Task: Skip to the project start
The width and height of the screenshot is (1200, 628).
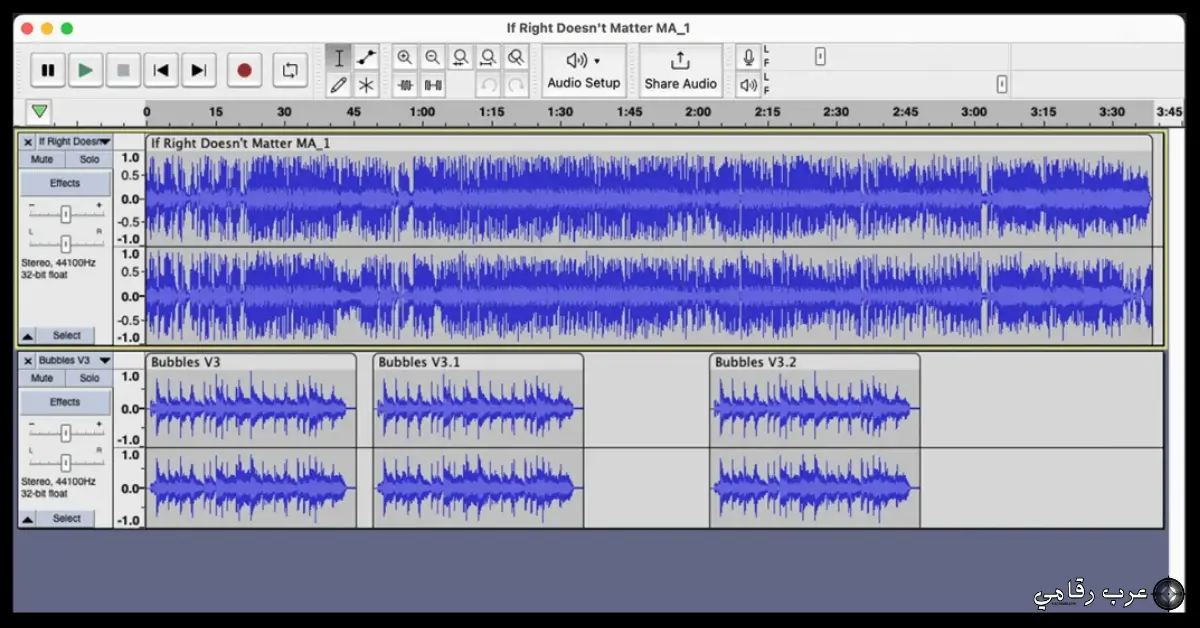Action: point(161,70)
